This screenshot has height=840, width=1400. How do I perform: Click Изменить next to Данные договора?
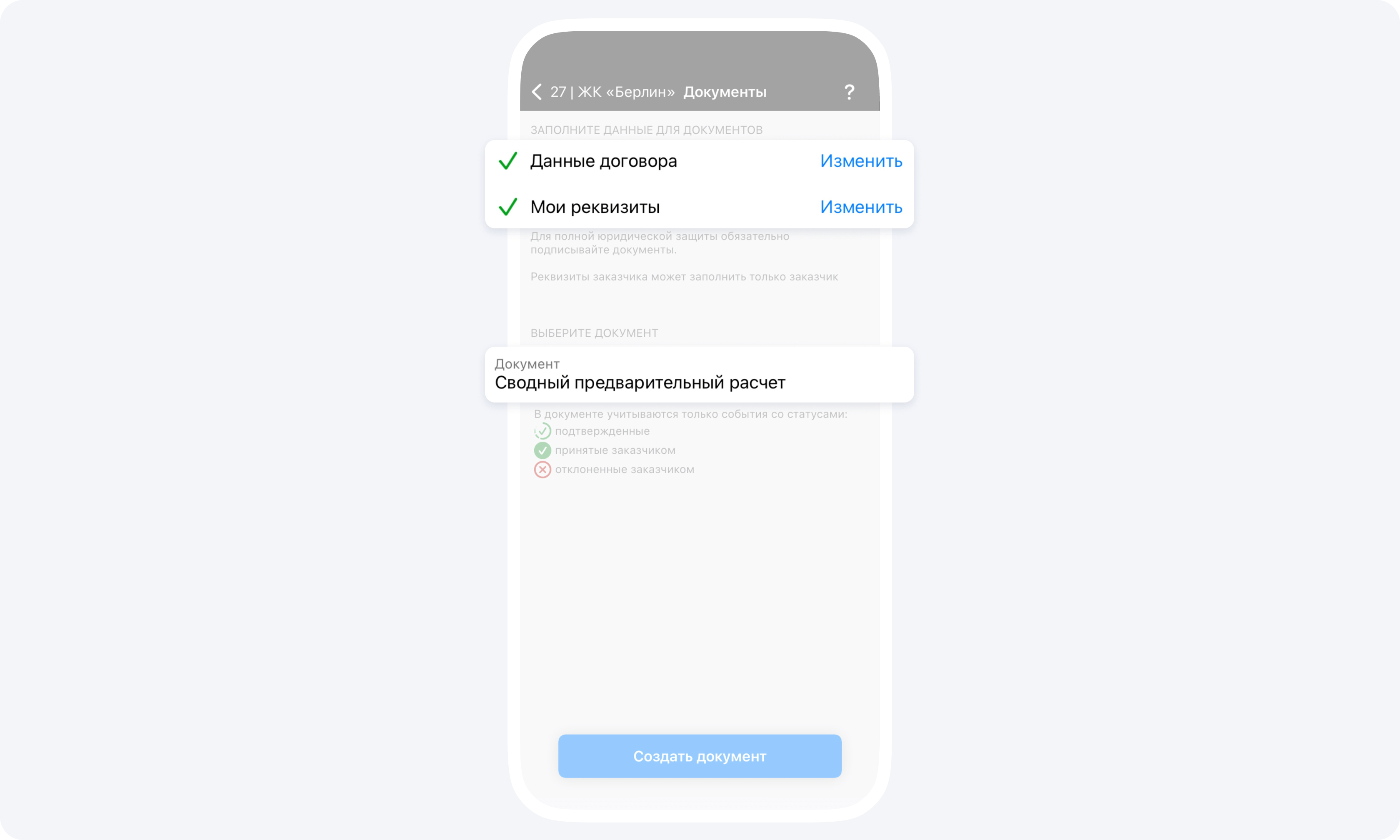tap(860, 161)
